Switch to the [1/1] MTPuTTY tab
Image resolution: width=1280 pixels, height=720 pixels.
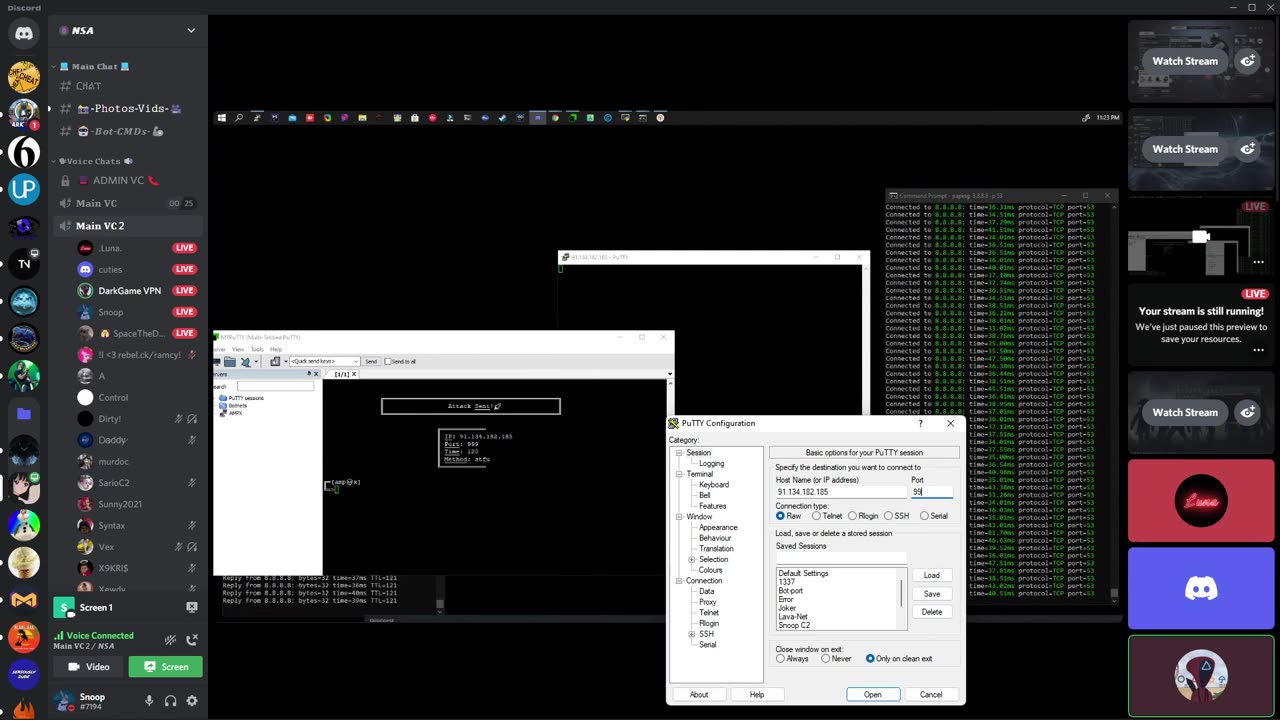341,374
